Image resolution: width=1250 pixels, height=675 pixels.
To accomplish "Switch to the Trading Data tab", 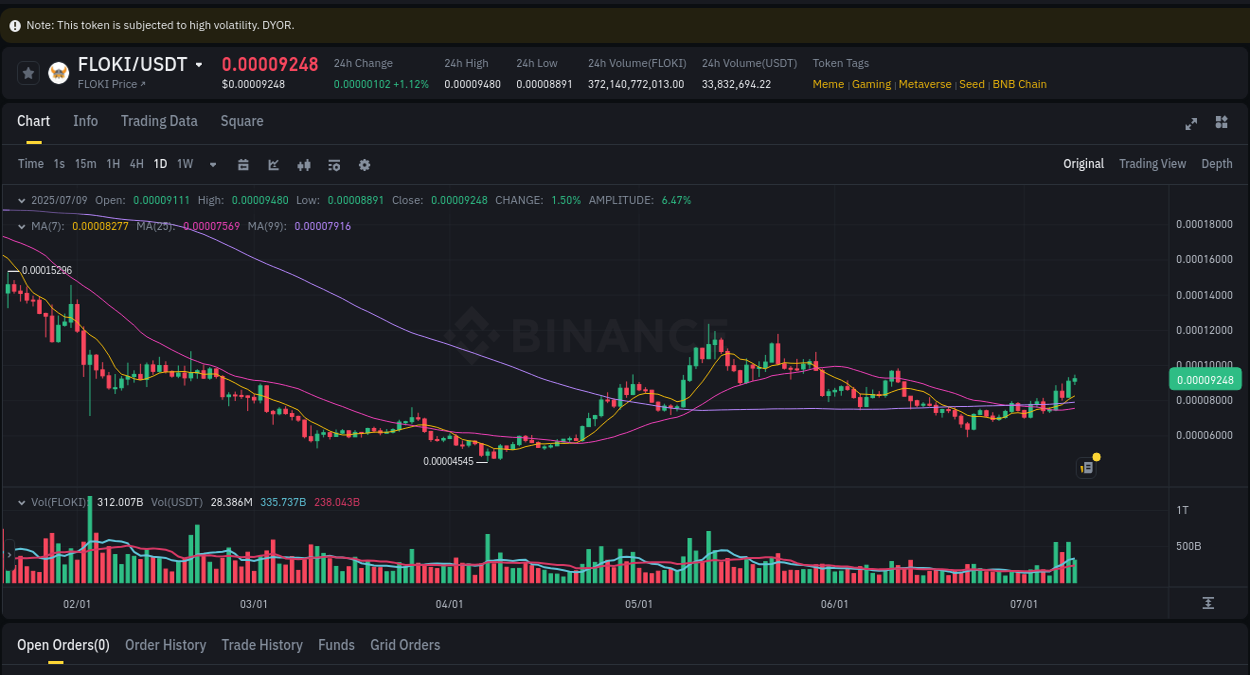I will (159, 121).
